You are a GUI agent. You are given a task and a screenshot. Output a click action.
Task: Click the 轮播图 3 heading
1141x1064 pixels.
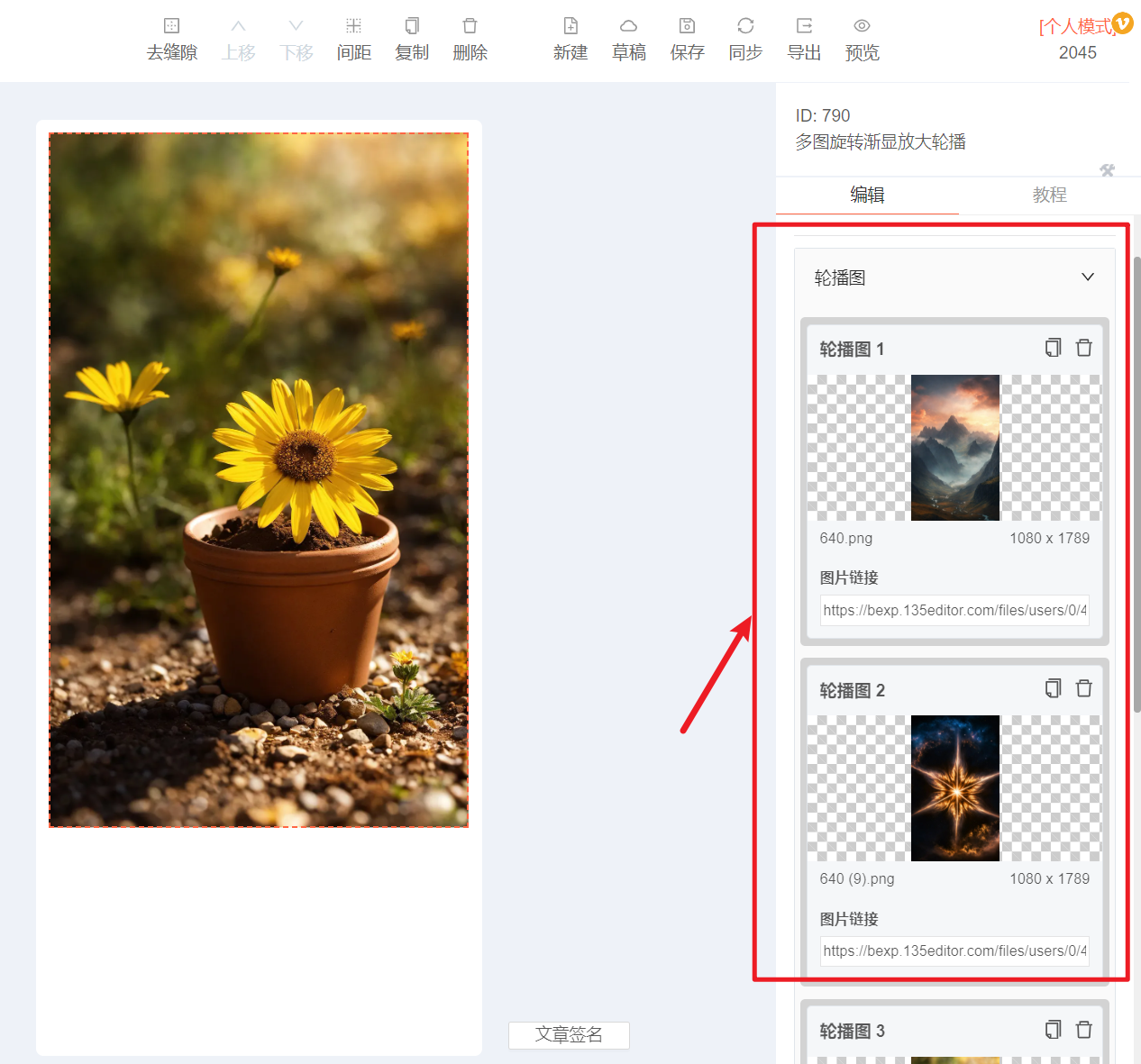[x=852, y=1031]
